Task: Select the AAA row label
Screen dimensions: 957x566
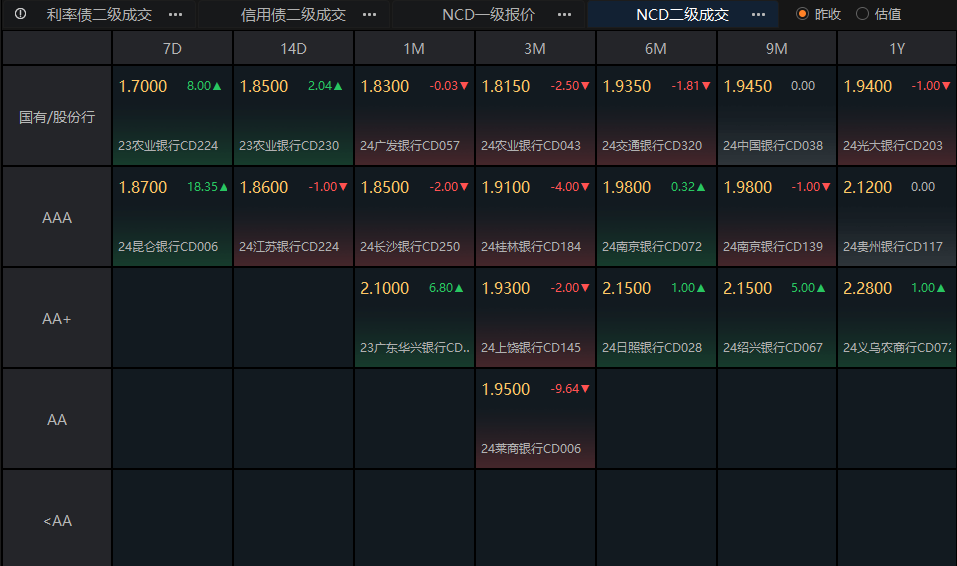Action: pos(57,217)
